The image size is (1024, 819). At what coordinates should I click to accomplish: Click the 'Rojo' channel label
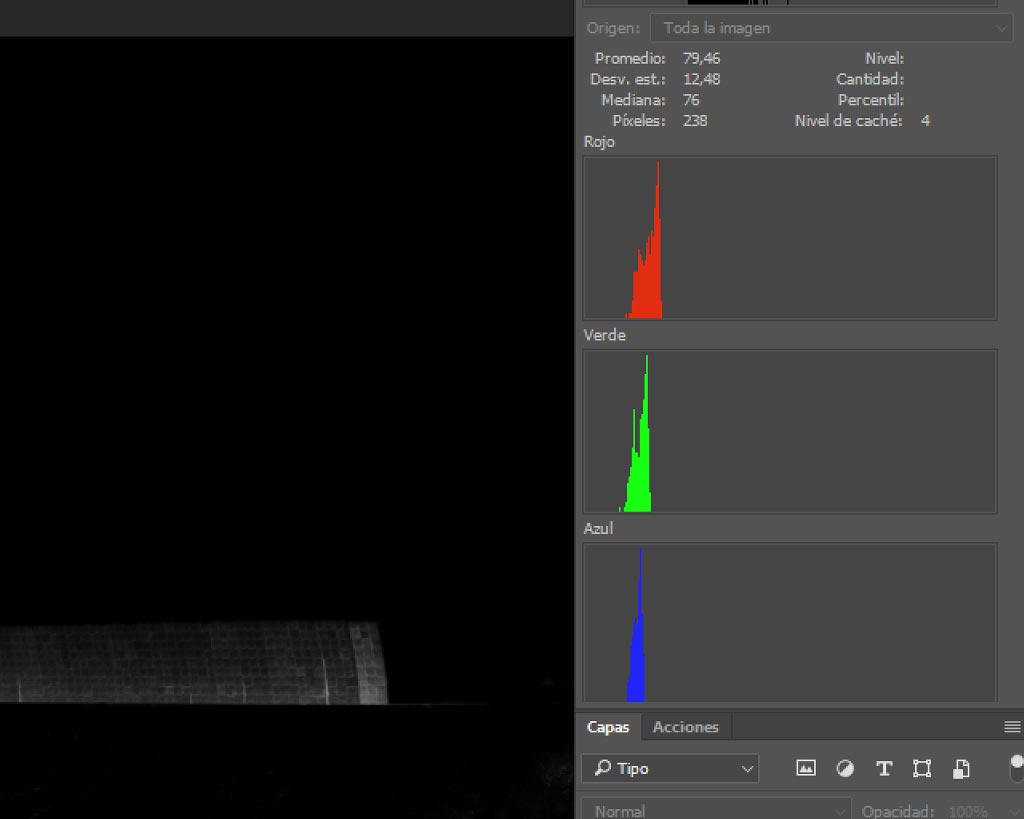click(599, 142)
